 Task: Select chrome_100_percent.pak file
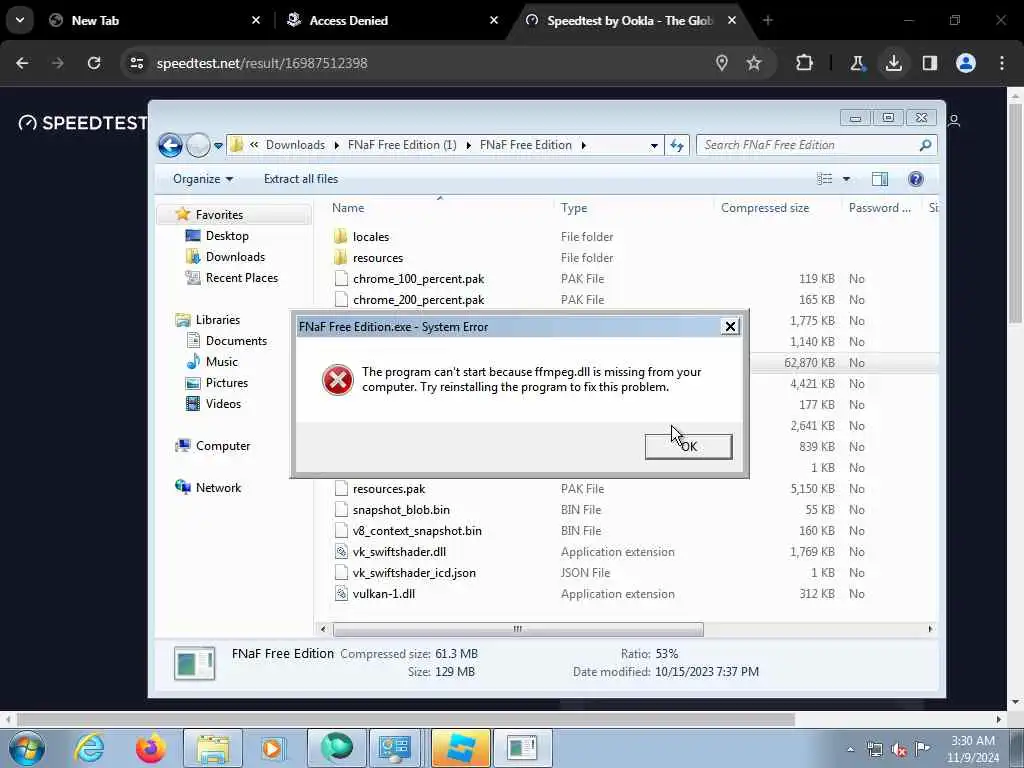[418, 278]
